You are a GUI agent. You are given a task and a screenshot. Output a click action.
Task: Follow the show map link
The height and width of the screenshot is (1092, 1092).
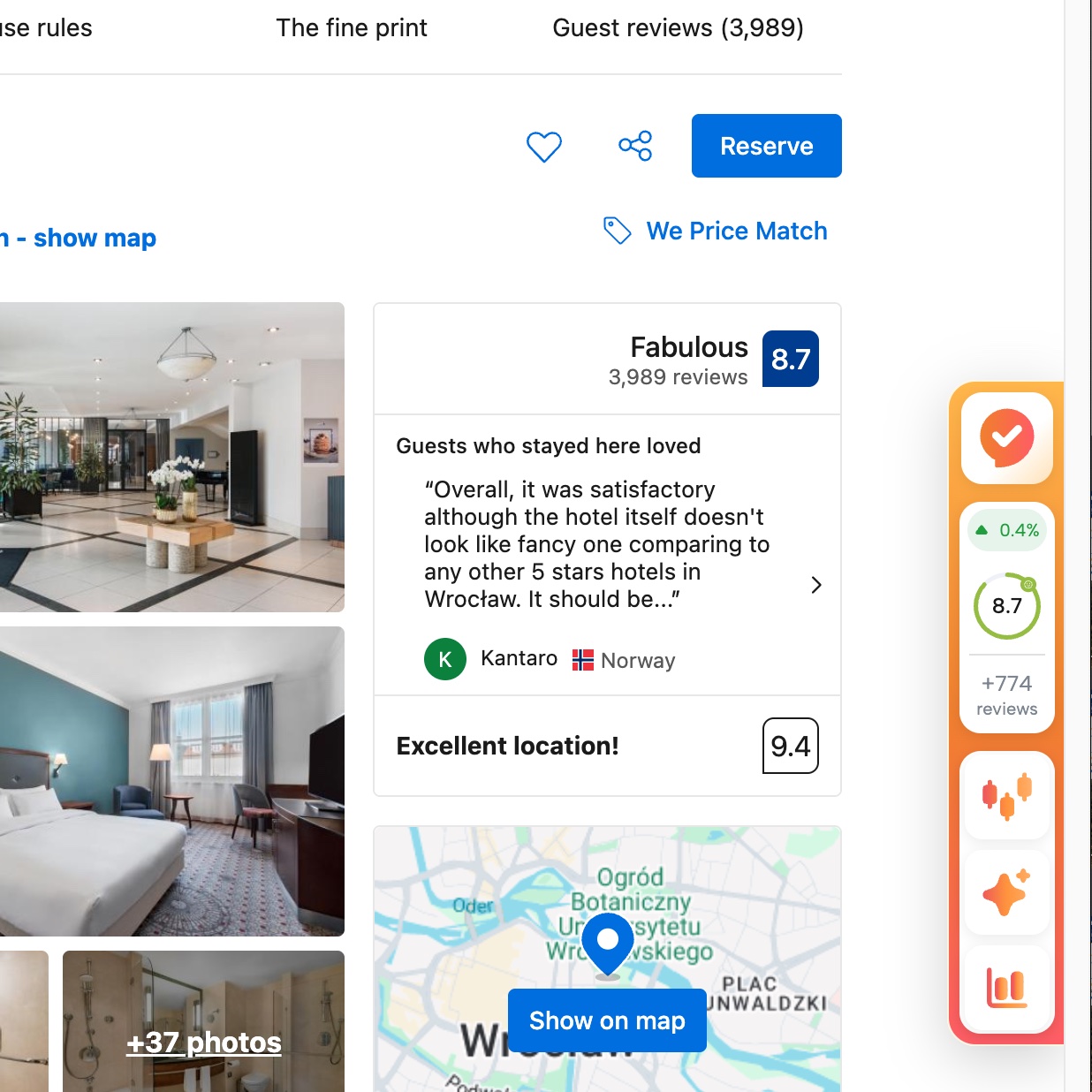95,238
